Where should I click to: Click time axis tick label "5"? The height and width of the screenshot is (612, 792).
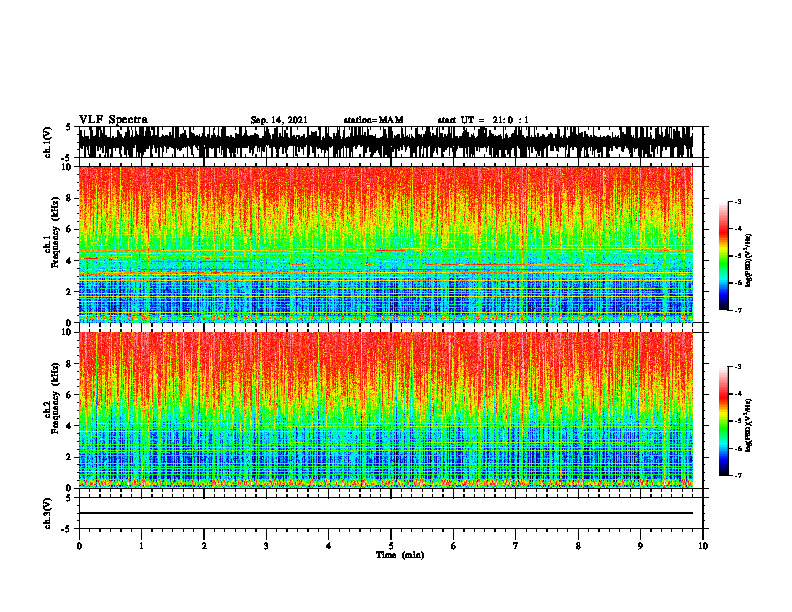click(x=391, y=546)
